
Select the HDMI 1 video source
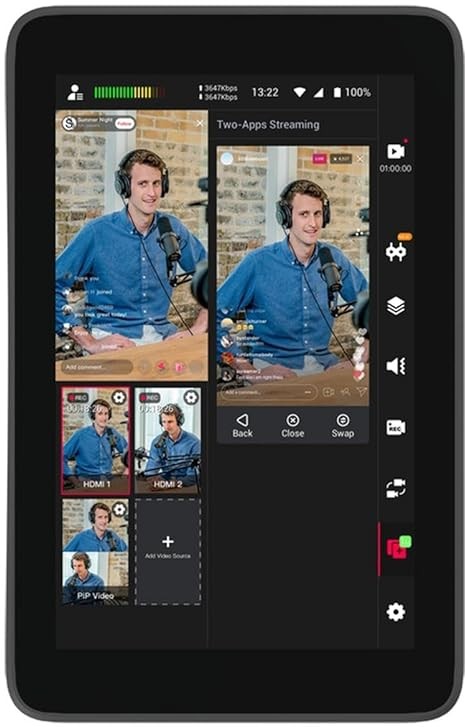pyautogui.click(x=96, y=441)
